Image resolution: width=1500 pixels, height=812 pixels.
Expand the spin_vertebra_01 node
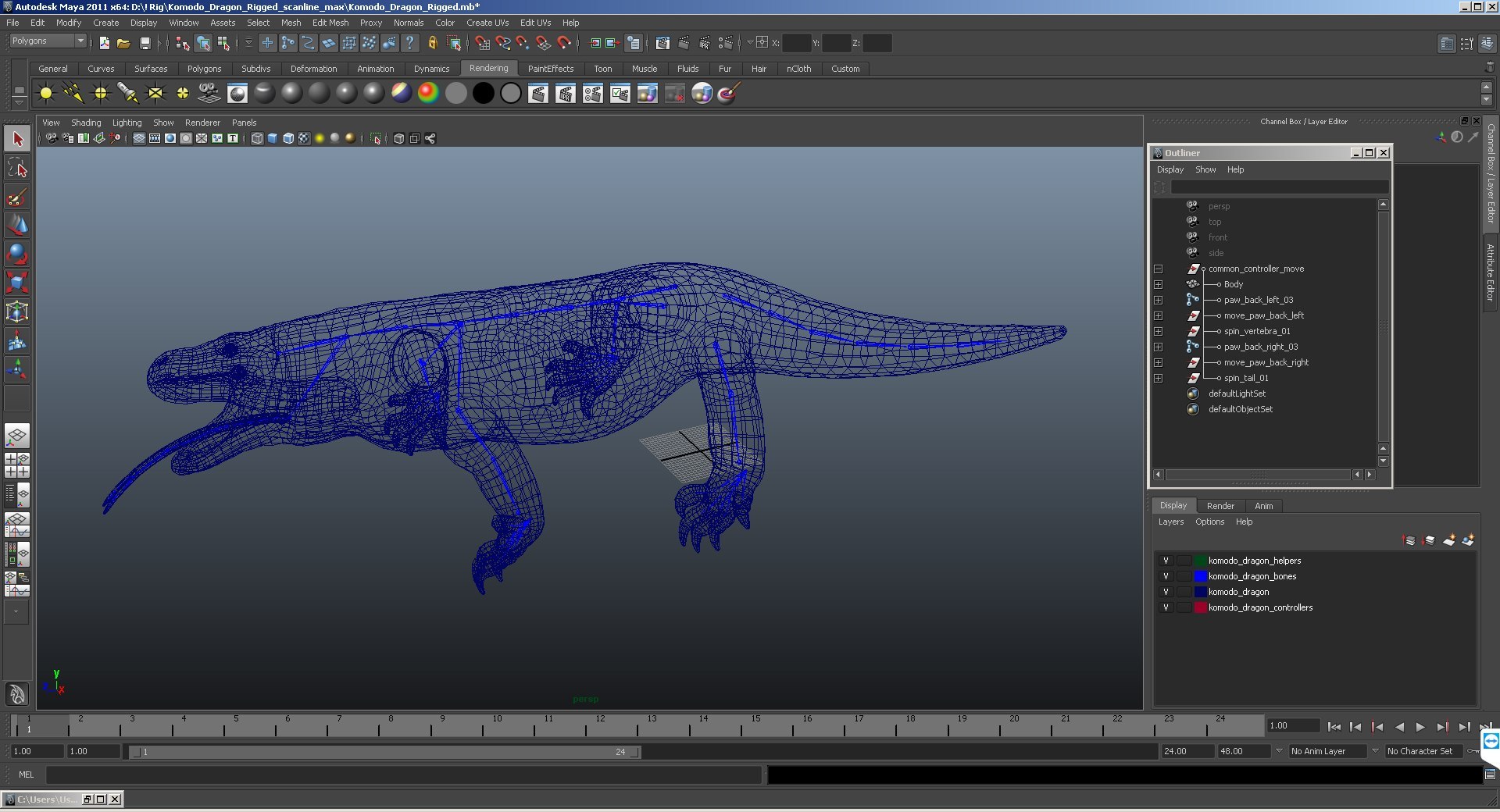(1158, 331)
